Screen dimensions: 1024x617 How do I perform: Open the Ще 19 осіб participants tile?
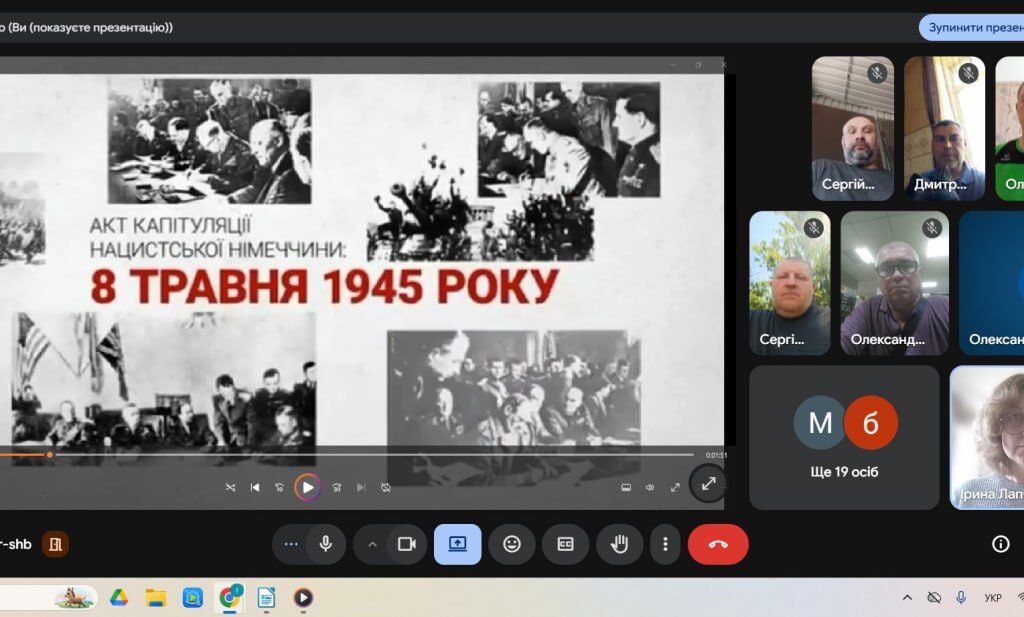844,437
